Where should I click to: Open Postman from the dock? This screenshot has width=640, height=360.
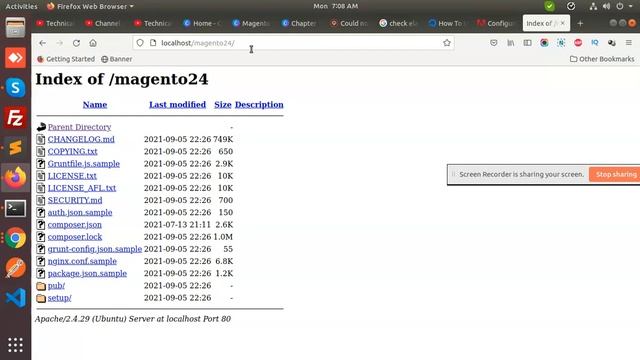click(16, 268)
